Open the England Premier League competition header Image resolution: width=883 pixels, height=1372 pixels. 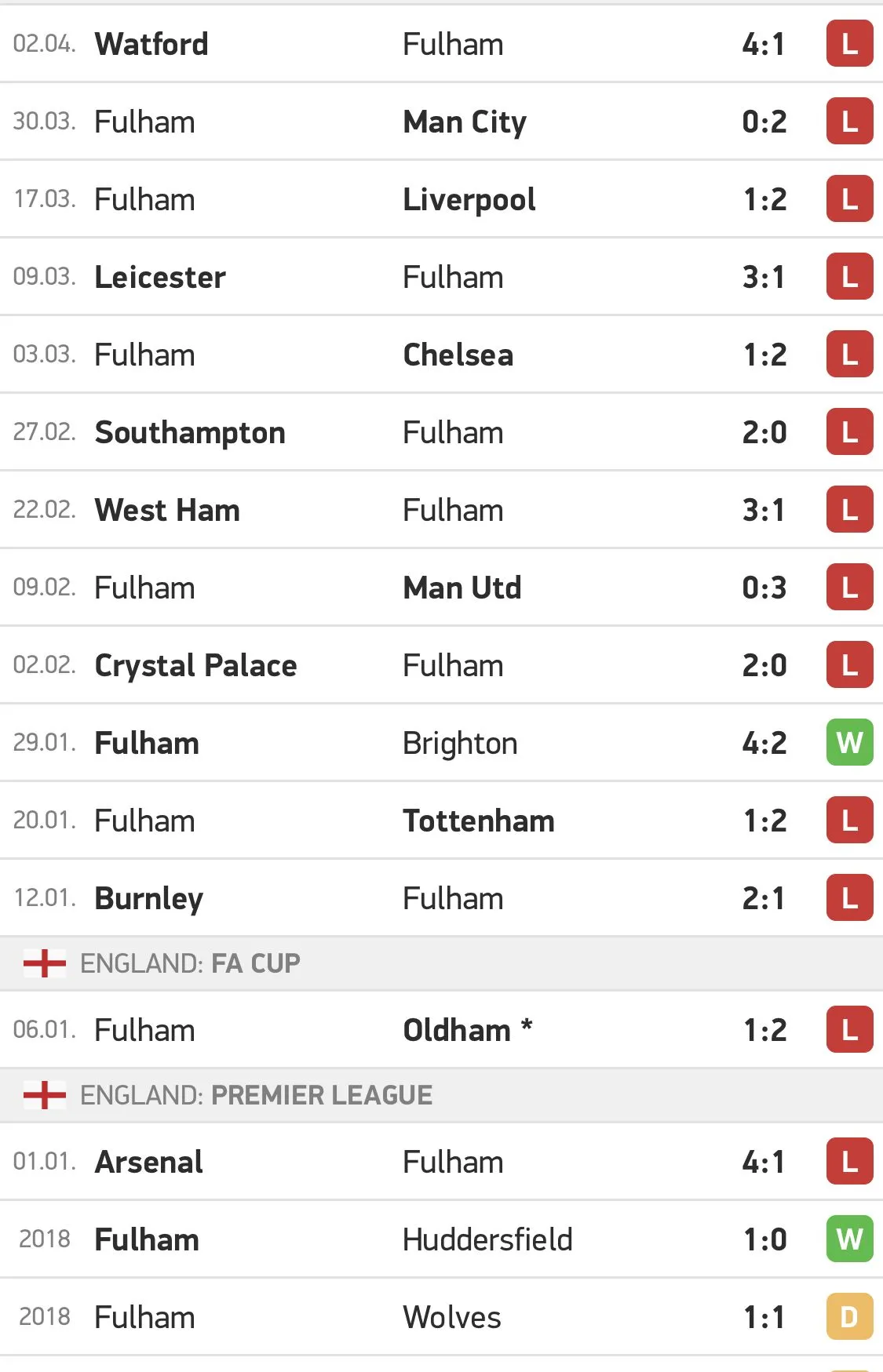[x=257, y=1095]
